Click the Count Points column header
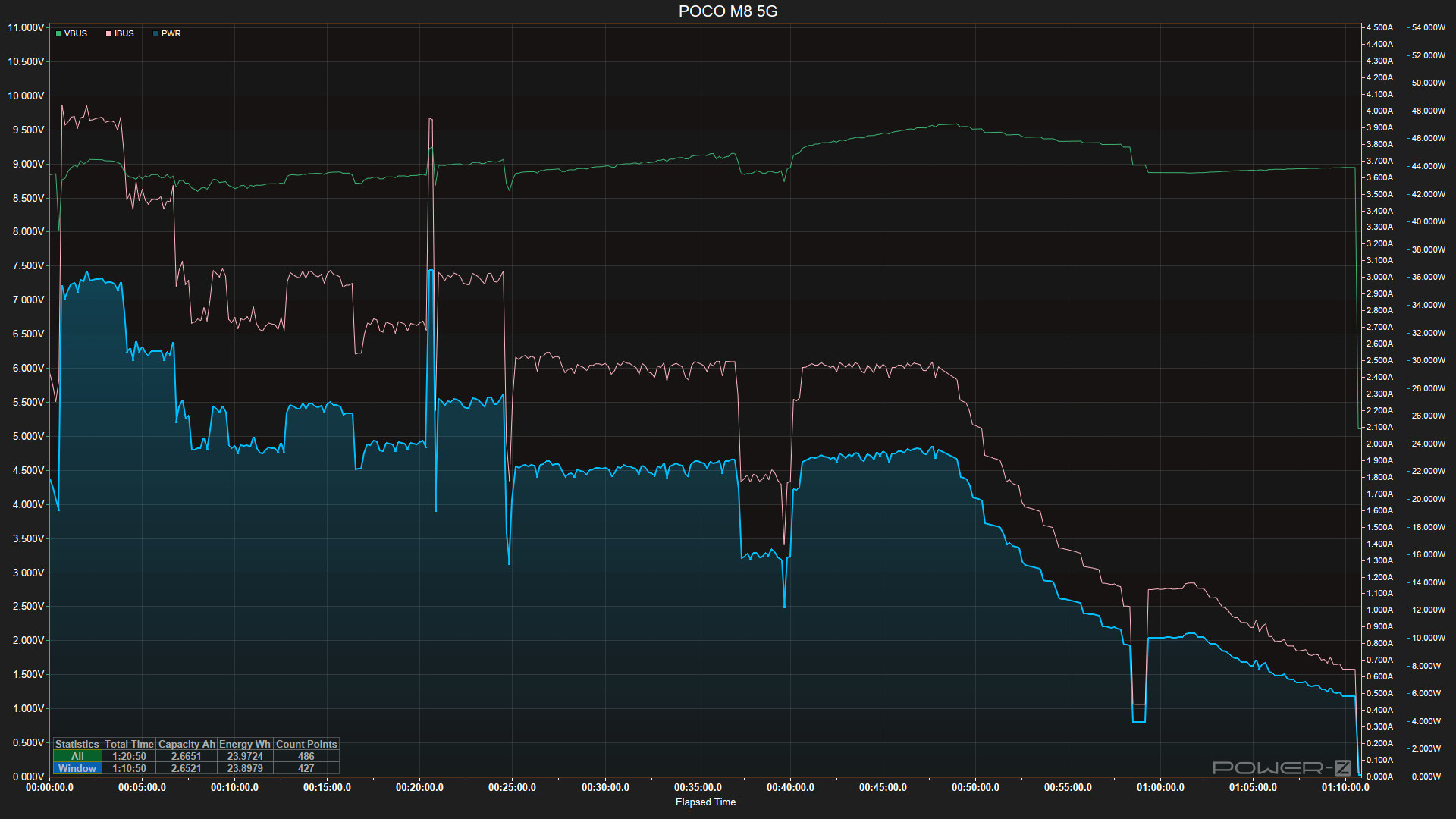 click(306, 744)
